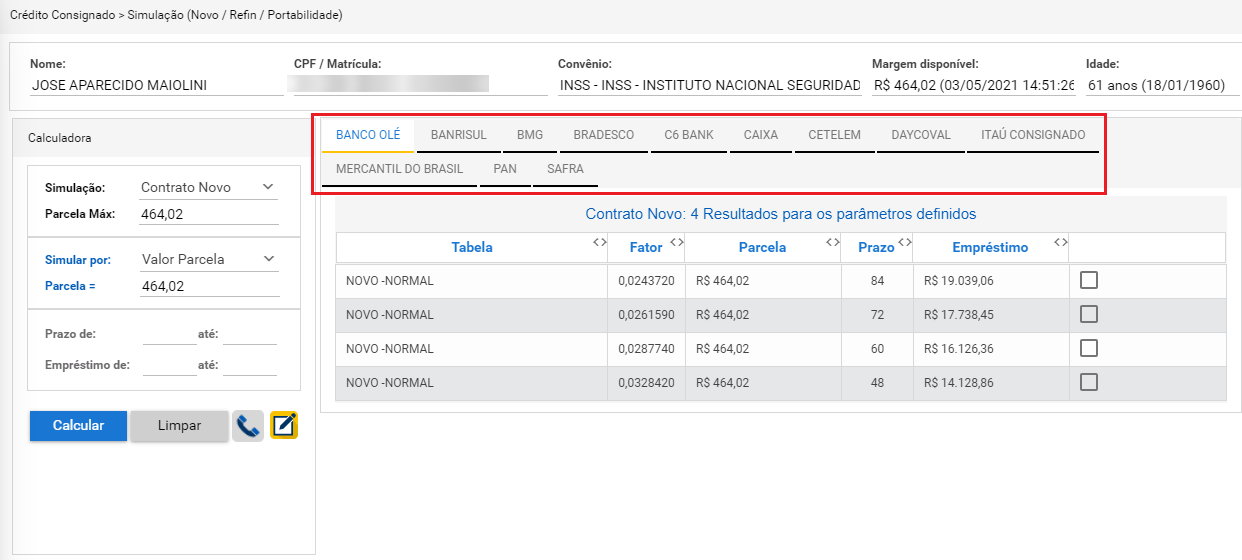Click the Parcela Máx input field

coord(209,214)
